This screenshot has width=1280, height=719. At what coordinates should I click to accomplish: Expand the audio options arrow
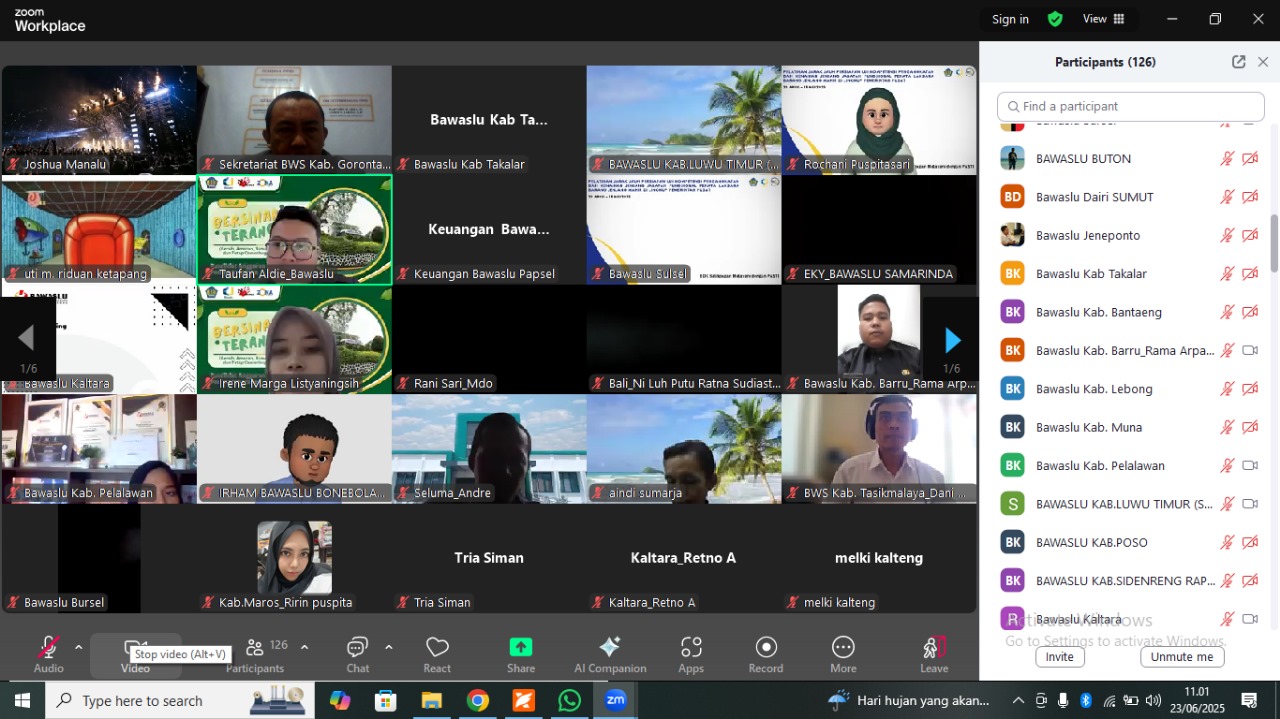pos(78,646)
